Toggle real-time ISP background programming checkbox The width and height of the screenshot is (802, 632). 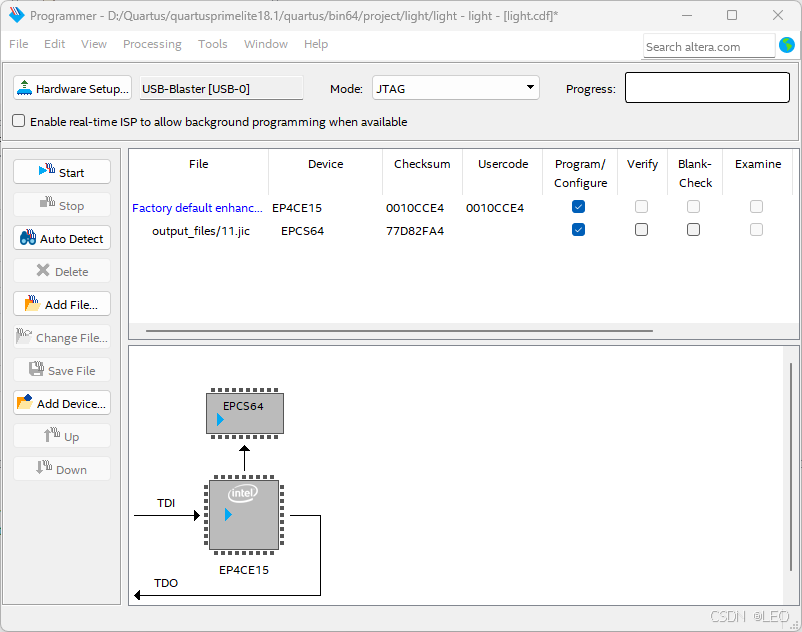(18, 121)
